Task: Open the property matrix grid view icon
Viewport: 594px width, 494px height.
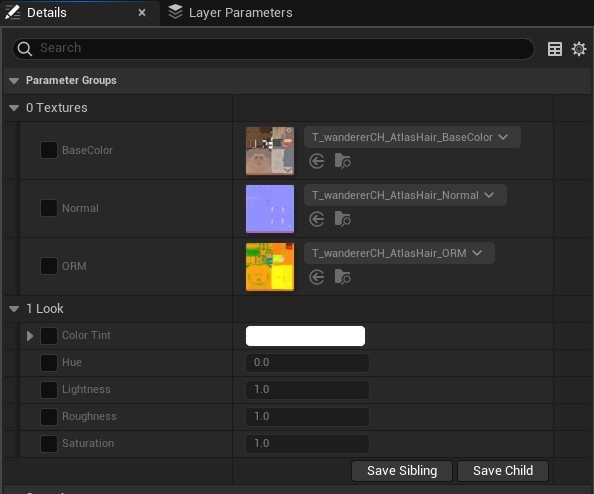Action: click(555, 49)
